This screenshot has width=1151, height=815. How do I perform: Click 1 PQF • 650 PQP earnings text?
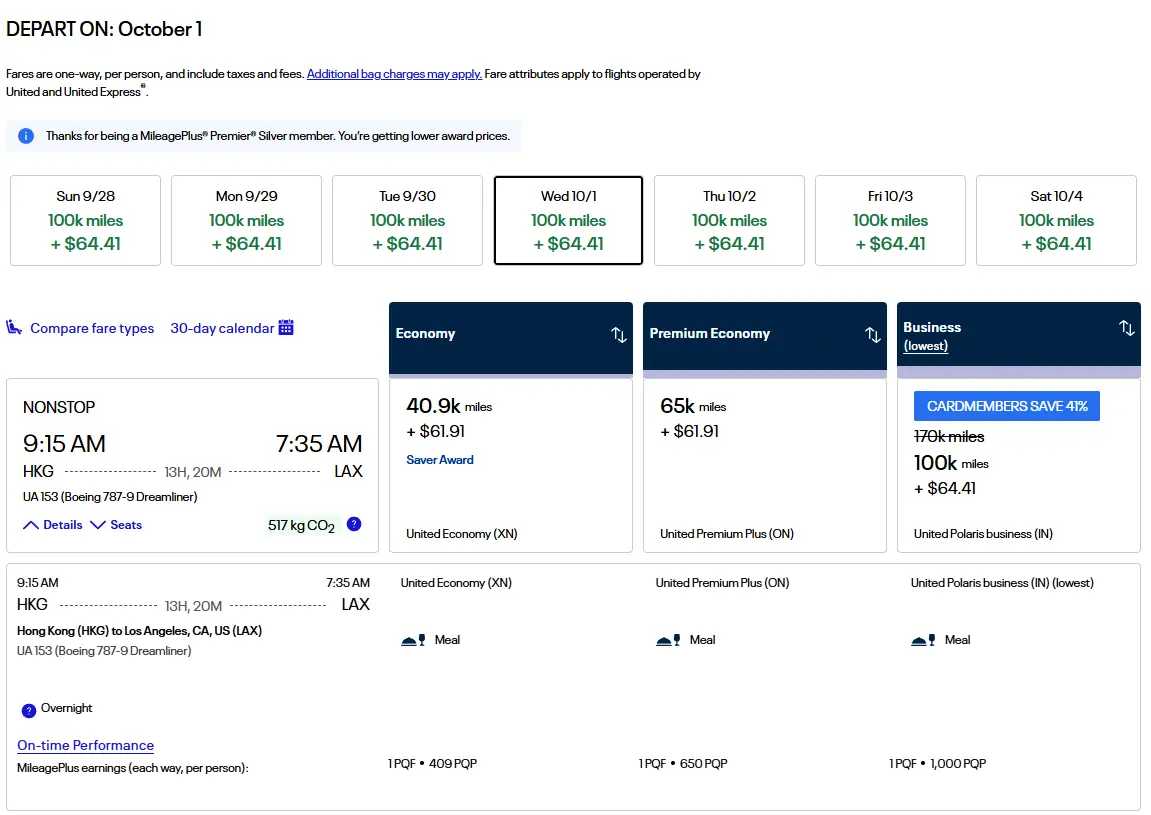(x=683, y=764)
